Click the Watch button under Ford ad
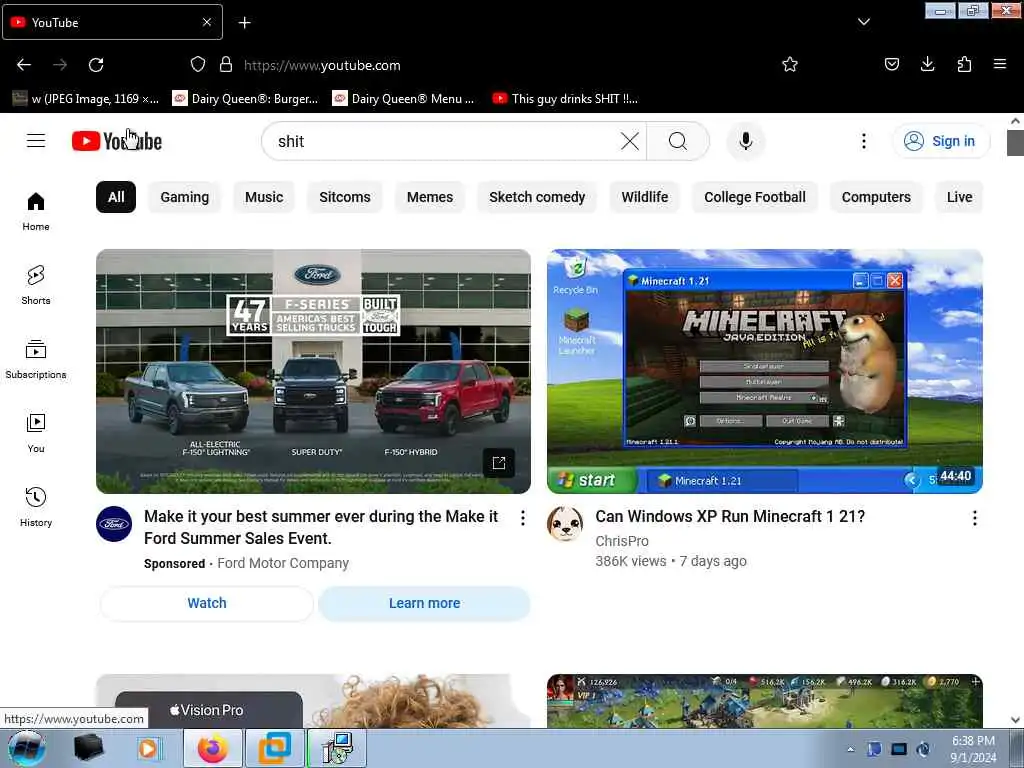Viewport: 1024px width, 768px height. coord(207,603)
